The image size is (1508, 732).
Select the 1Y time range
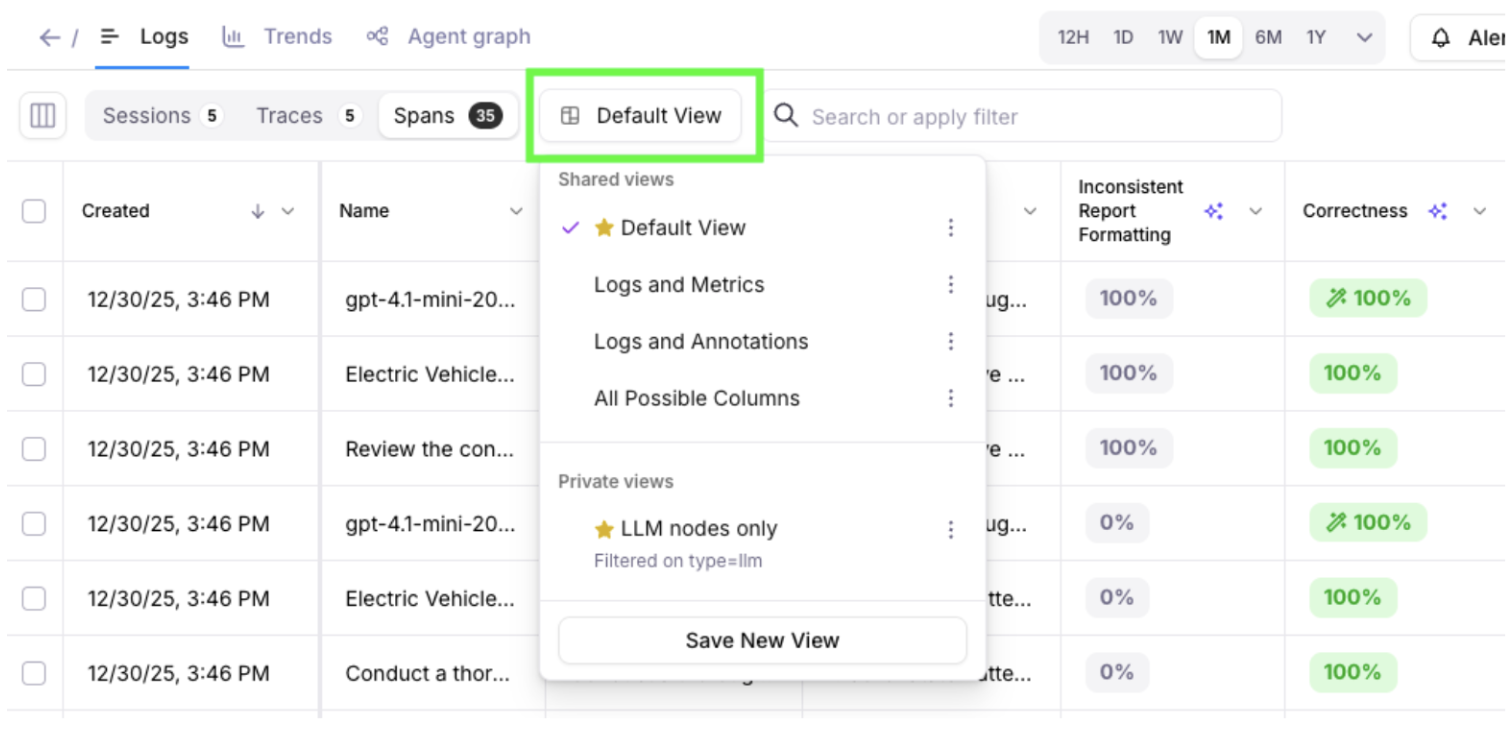point(1316,38)
